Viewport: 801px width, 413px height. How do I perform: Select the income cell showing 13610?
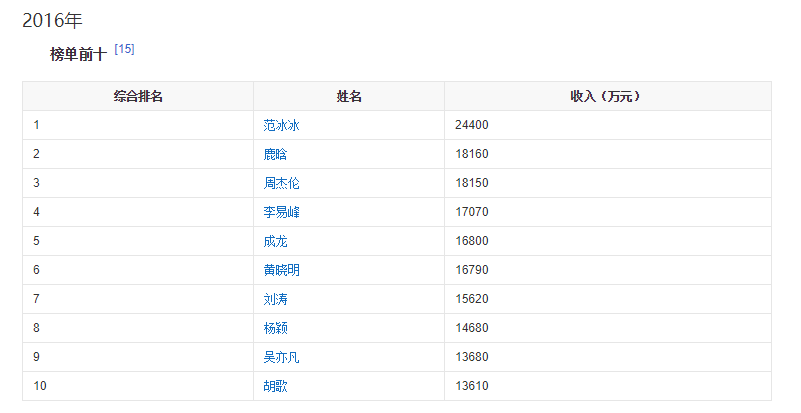point(471,386)
